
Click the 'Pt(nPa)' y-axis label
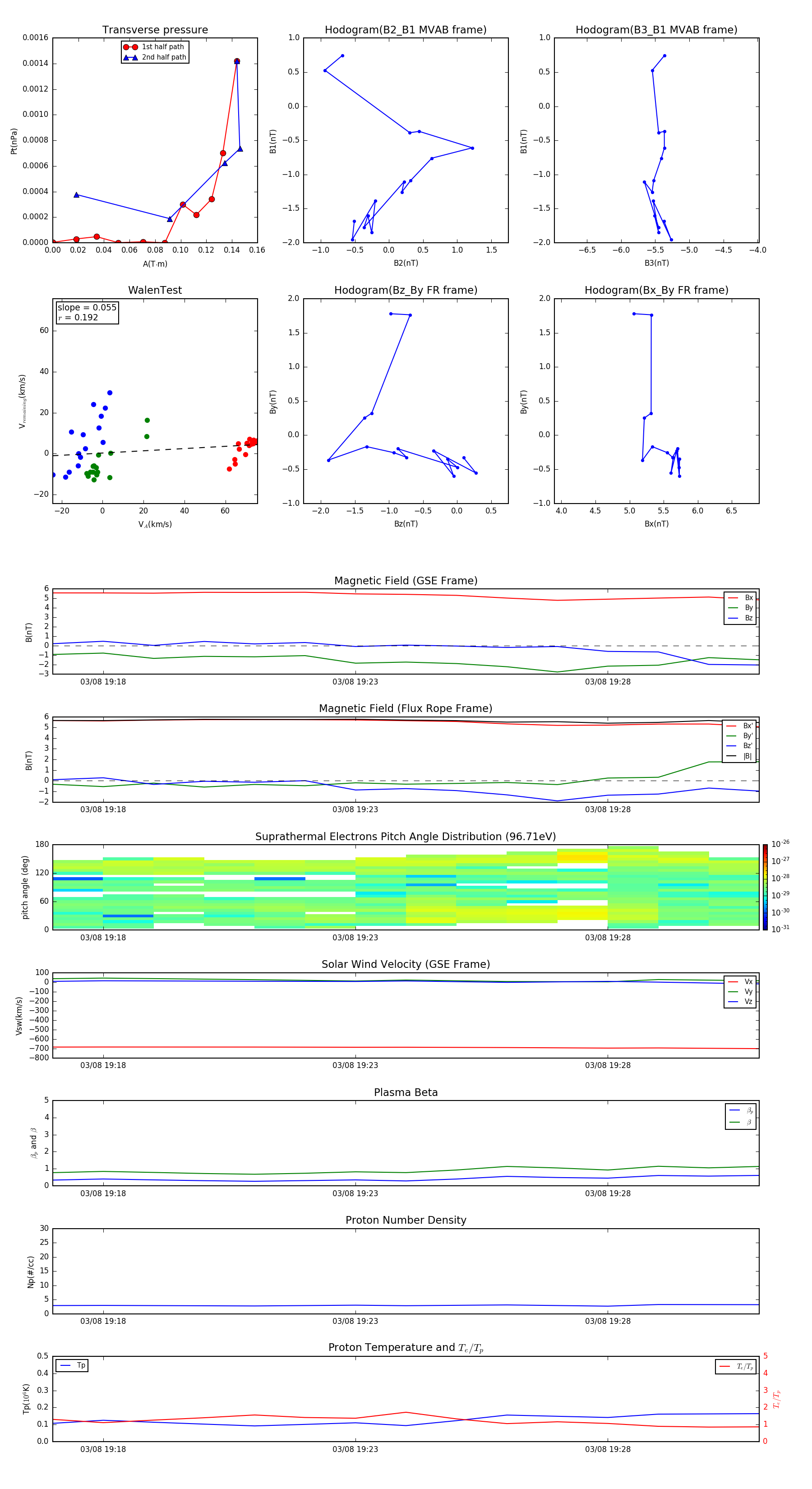coord(14,141)
